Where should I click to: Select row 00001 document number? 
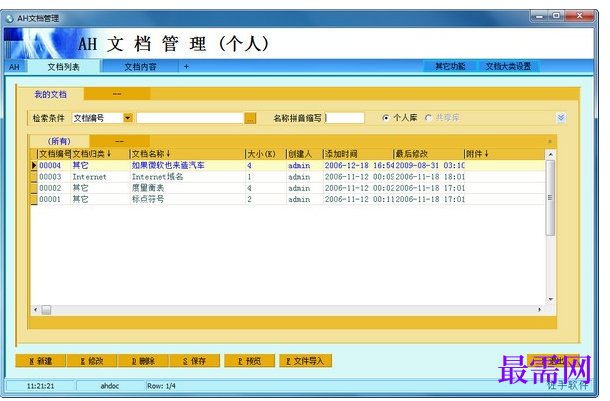click(50, 200)
